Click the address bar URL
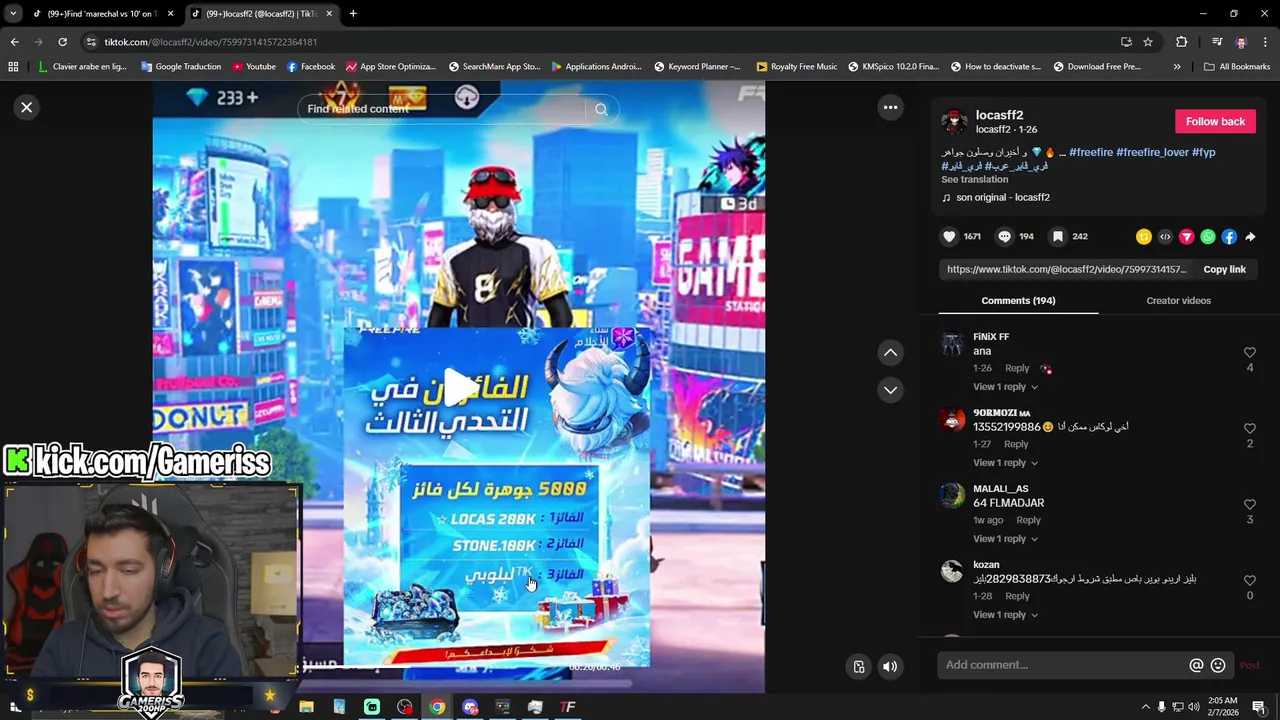The height and width of the screenshot is (720, 1280). pyautogui.click(x=211, y=42)
